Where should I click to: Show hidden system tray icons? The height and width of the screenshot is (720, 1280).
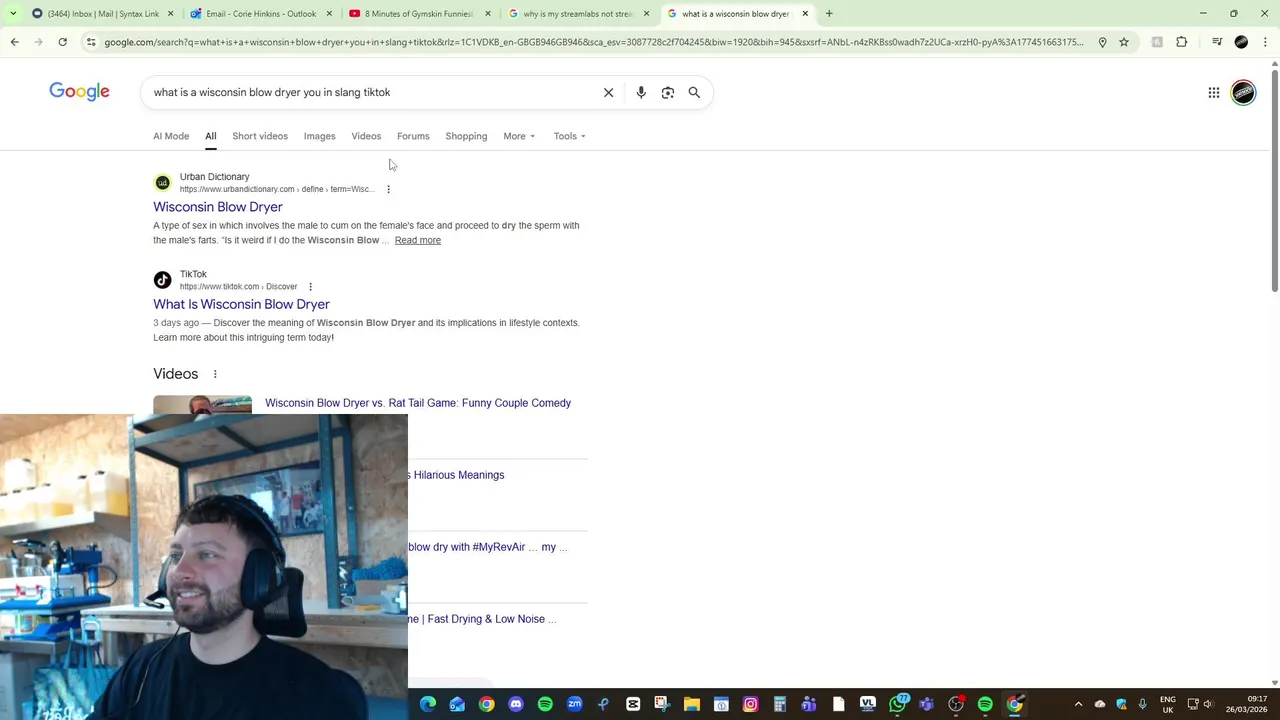pyautogui.click(x=1078, y=705)
